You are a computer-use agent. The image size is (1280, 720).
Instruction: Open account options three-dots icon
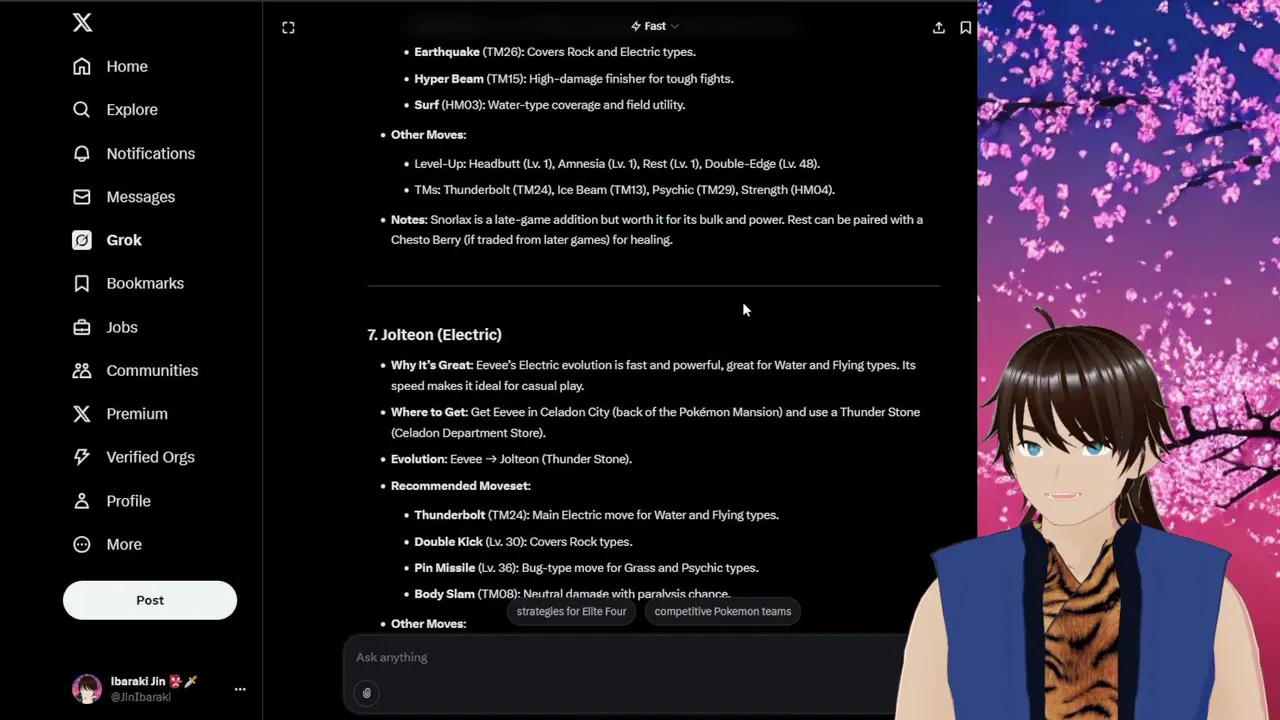(x=240, y=689)
